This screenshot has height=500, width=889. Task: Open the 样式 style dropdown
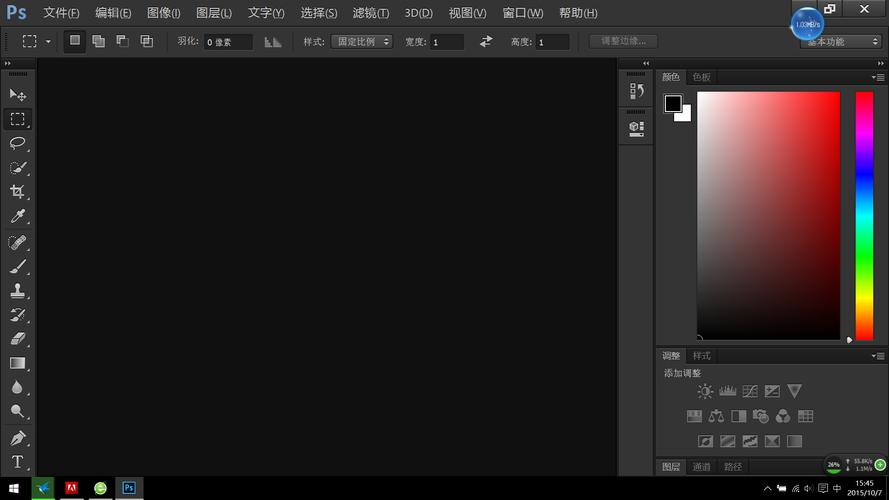(x=362, y=41)
